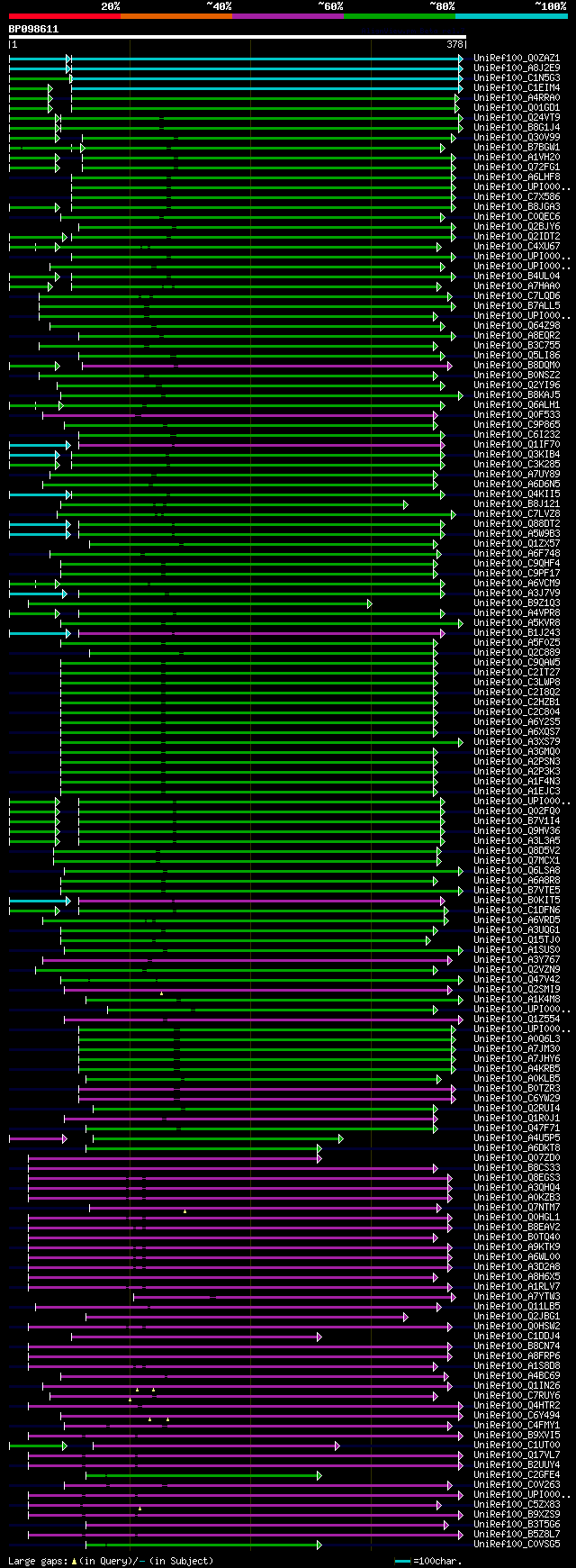Select the UniRef100_Q15TJ0 entry
Viewport: 576px width, 1568px height.
pyautogui.click(x=517, y=939)
